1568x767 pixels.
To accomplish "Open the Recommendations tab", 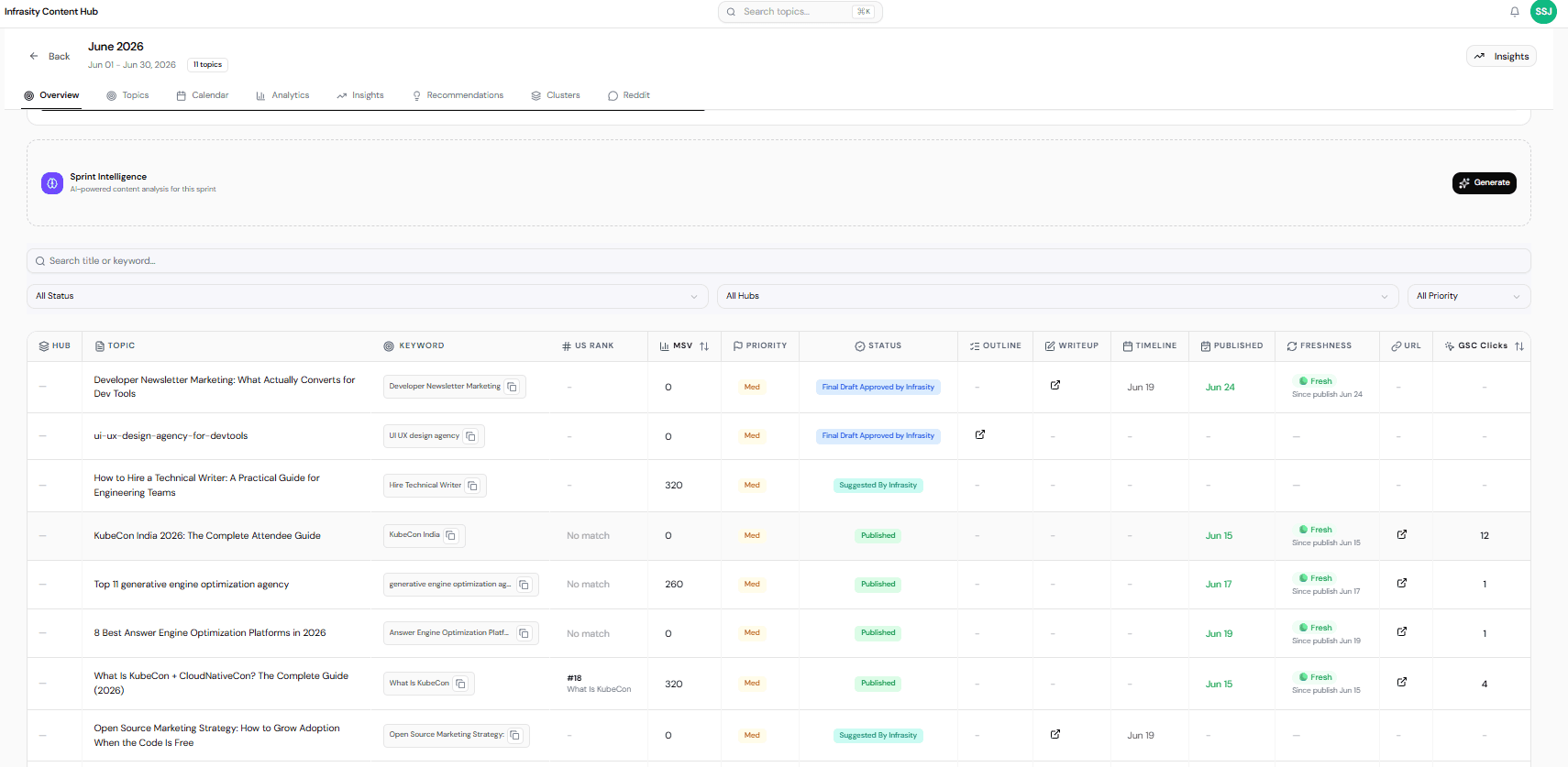I will (x=458, y=95).
